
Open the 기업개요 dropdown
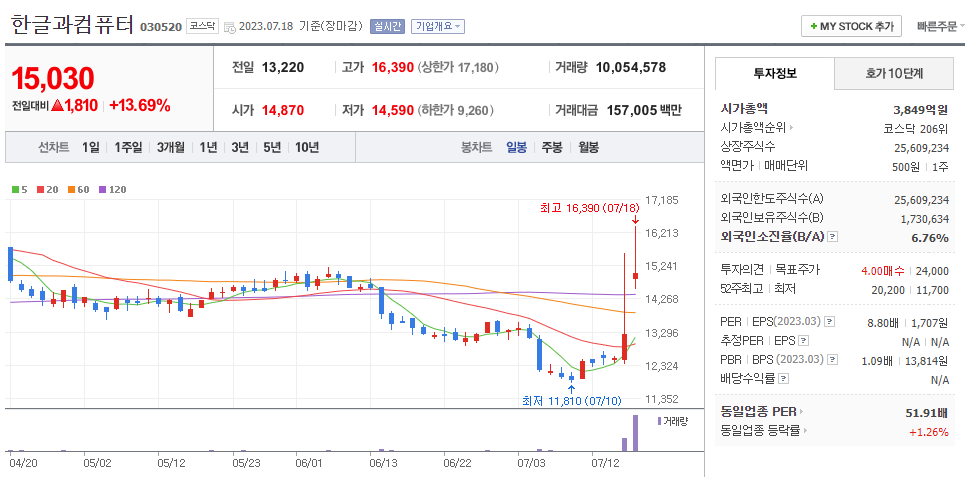tap(437, 26)
